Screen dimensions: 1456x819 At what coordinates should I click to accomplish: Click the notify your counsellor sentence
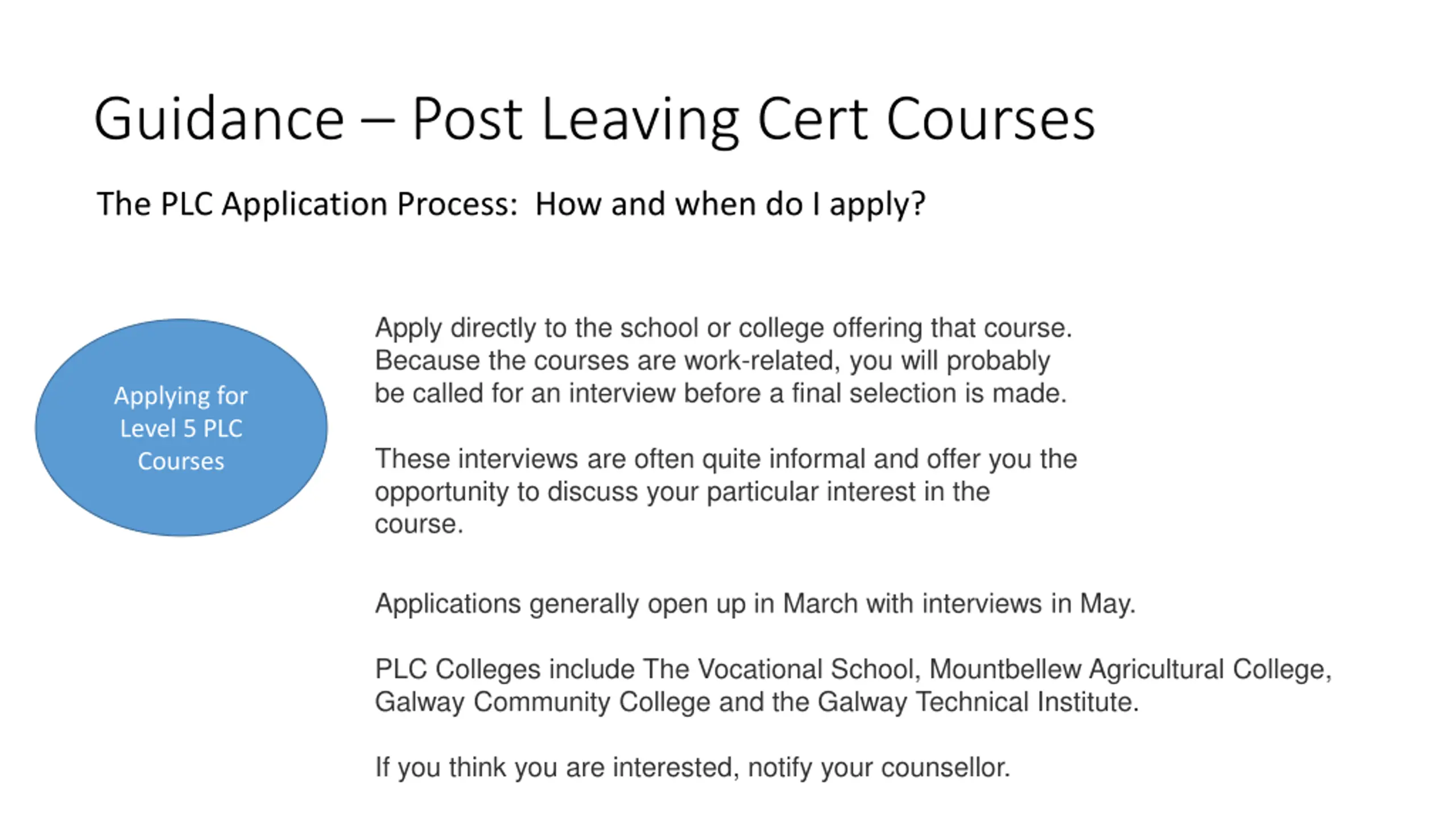click(x=692, y=768)
